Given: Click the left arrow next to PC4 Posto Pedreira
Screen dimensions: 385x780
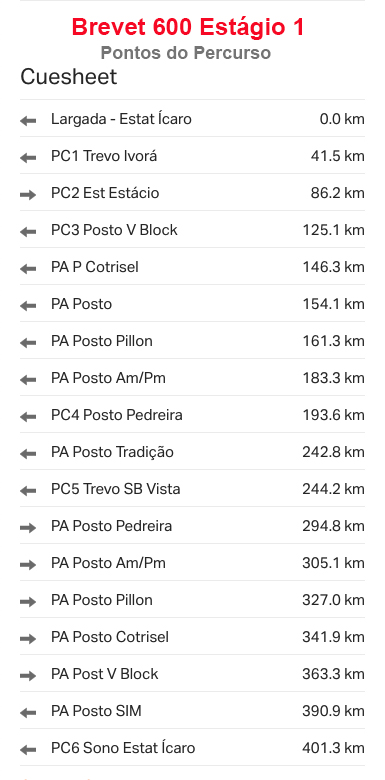Looking at the screenshot, I should click(28, 417).
